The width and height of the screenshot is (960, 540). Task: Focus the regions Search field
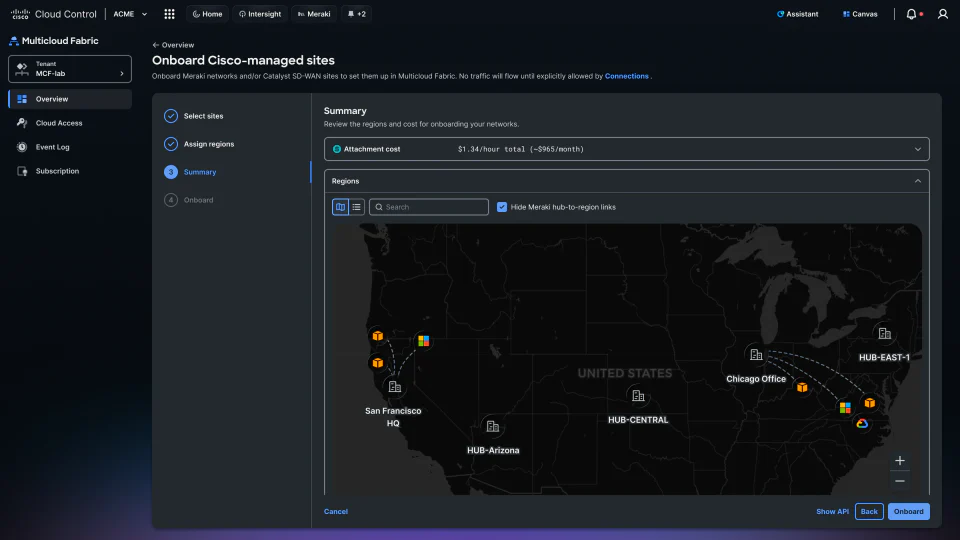pyautogui.click(x=429, y=207)
